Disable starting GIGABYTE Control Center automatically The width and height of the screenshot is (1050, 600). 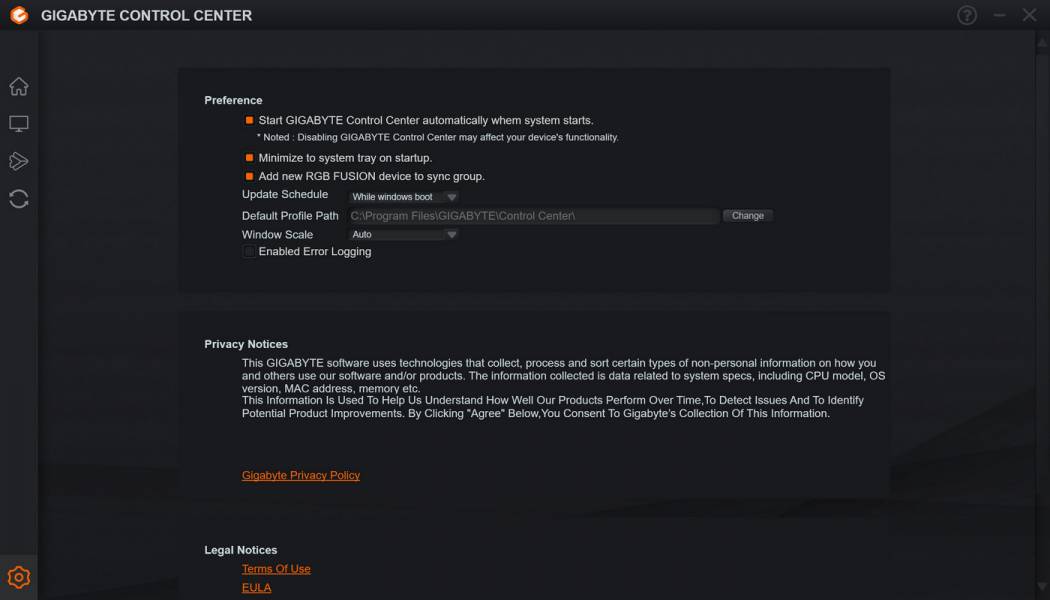click(248, 118)
